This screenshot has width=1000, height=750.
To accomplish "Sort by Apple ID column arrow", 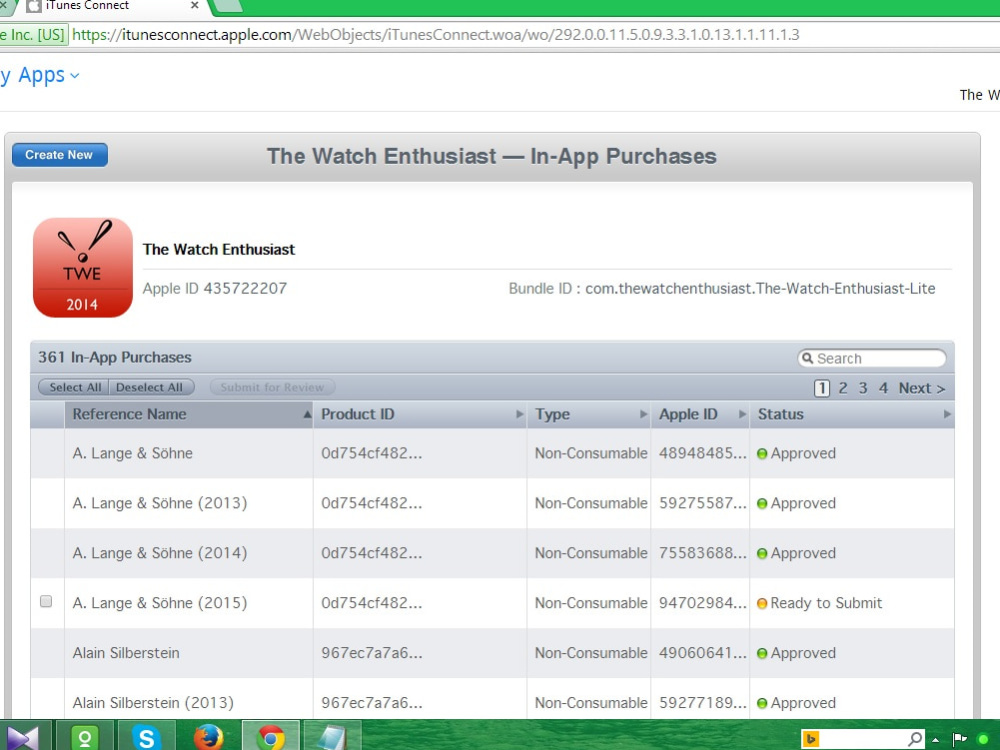I will [742, 415].
